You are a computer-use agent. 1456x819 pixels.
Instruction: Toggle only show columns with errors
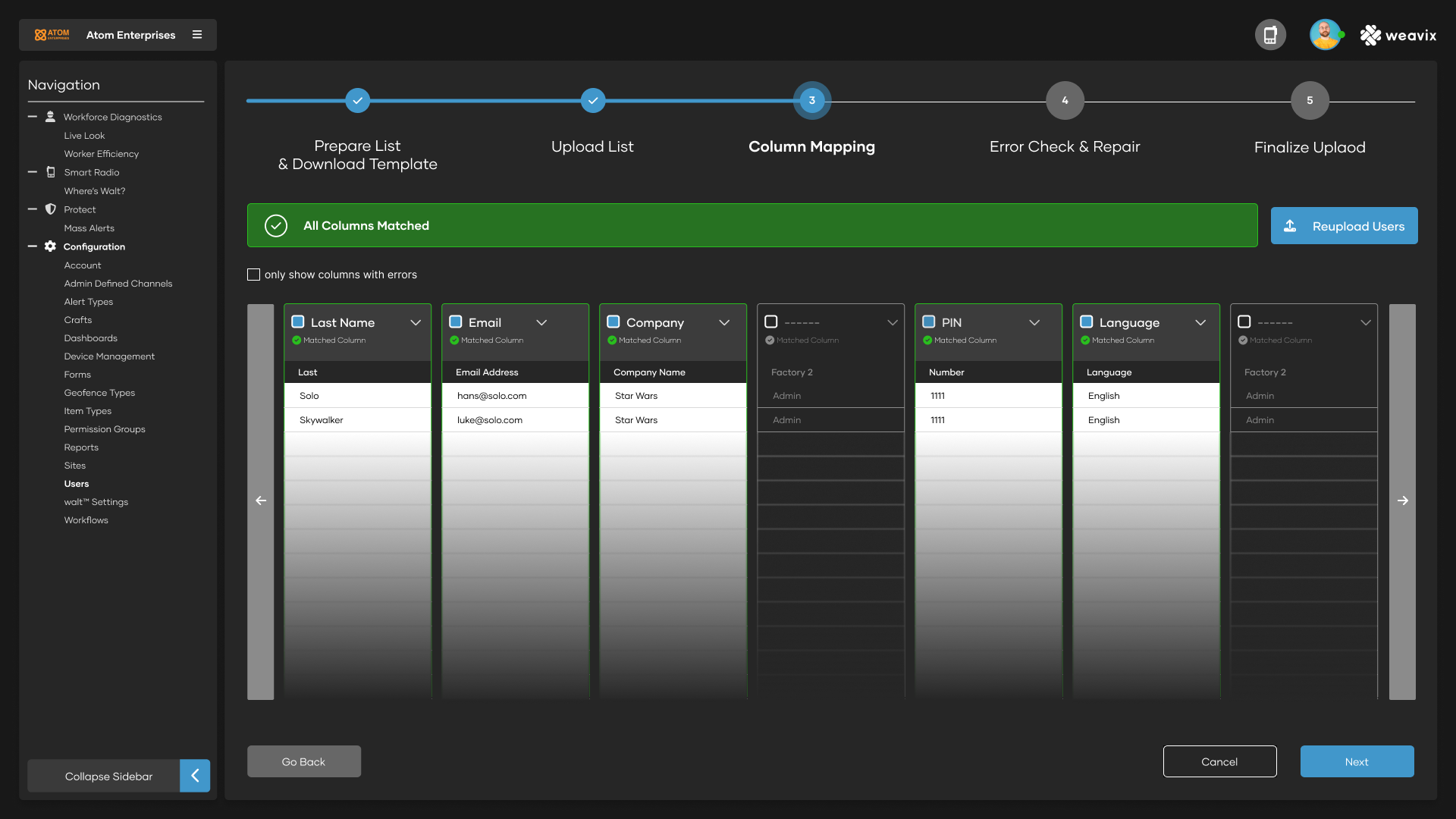254,275
